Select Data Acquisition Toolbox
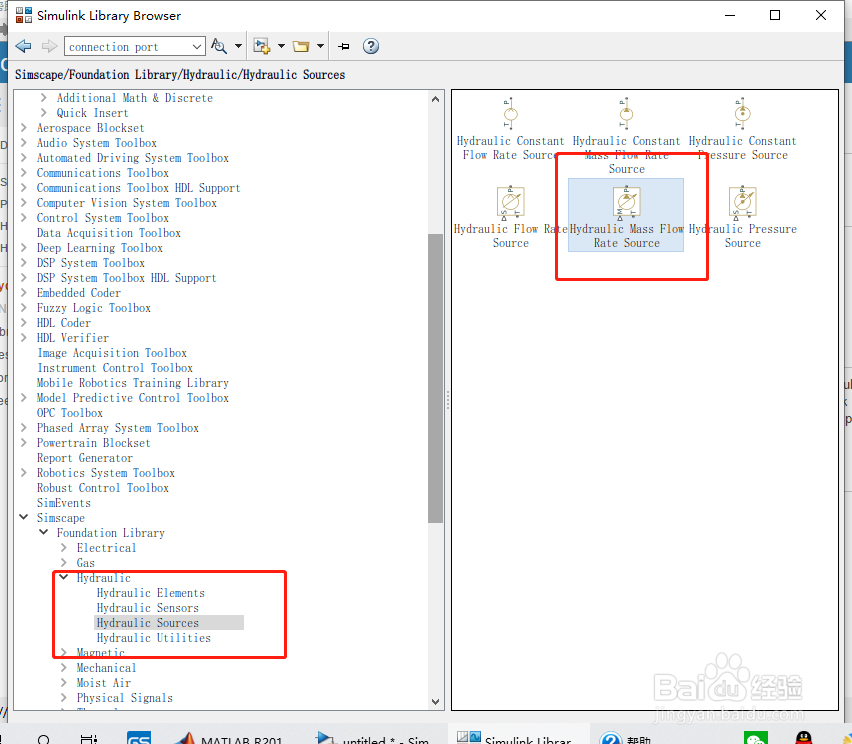Screen dimensions: 852x744 [109, 233]
